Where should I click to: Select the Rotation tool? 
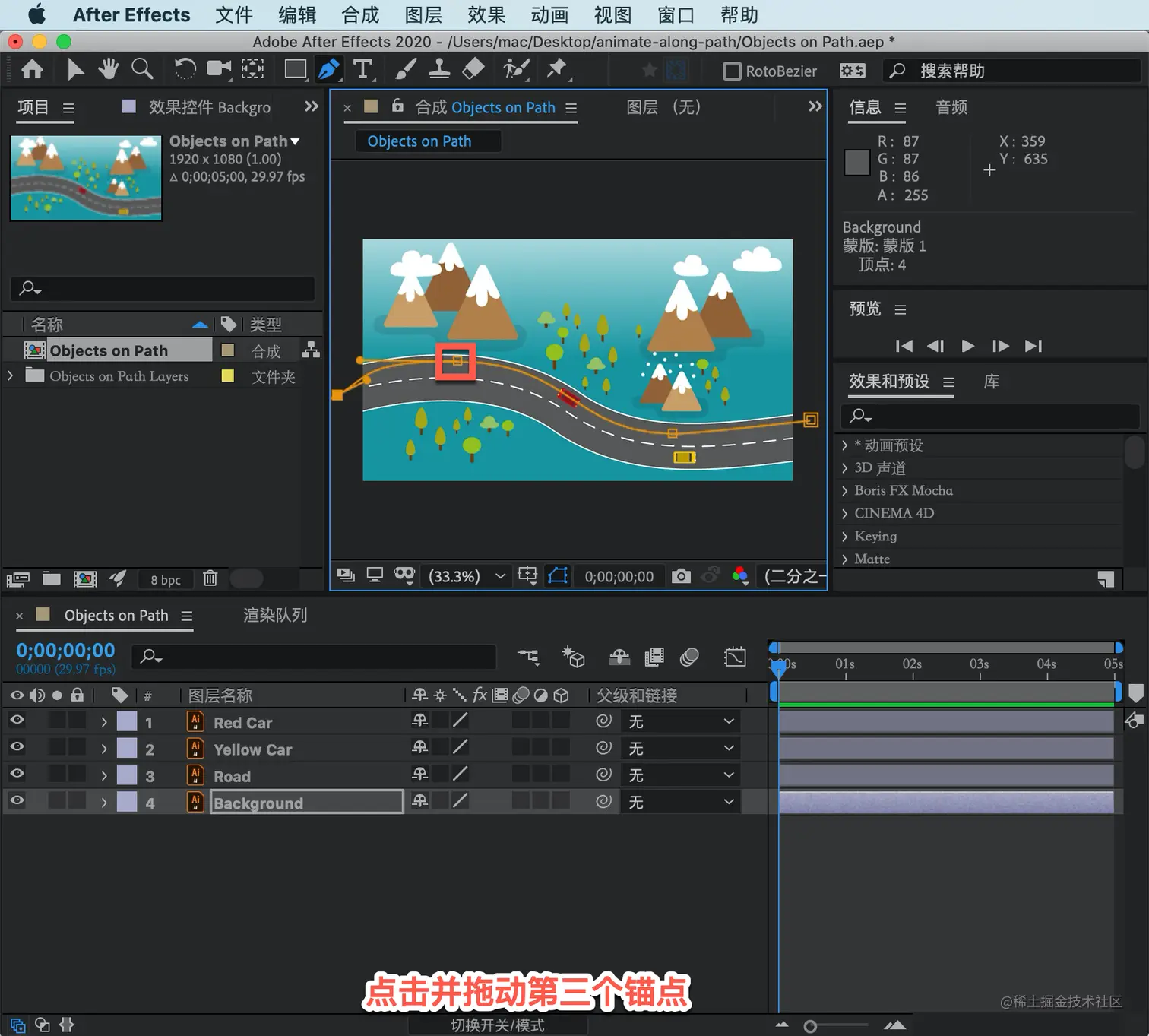tap(185, 69)
